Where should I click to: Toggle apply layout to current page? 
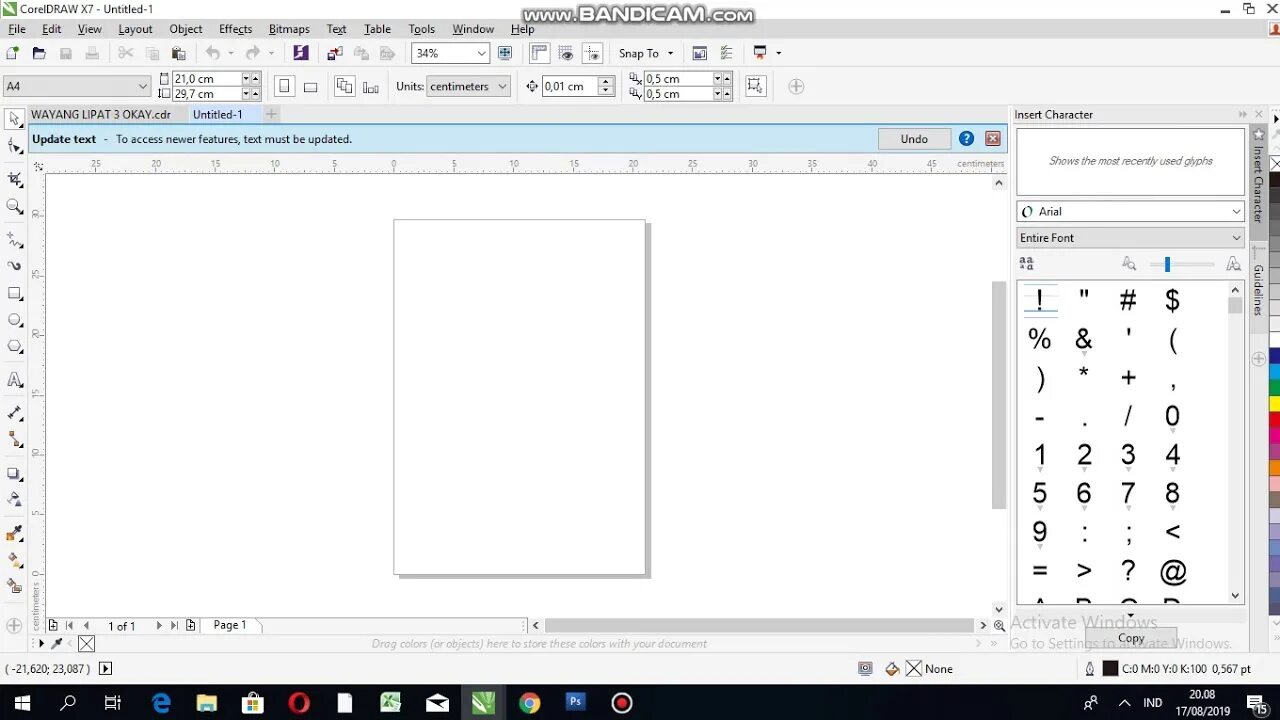[x=371, y=86]
